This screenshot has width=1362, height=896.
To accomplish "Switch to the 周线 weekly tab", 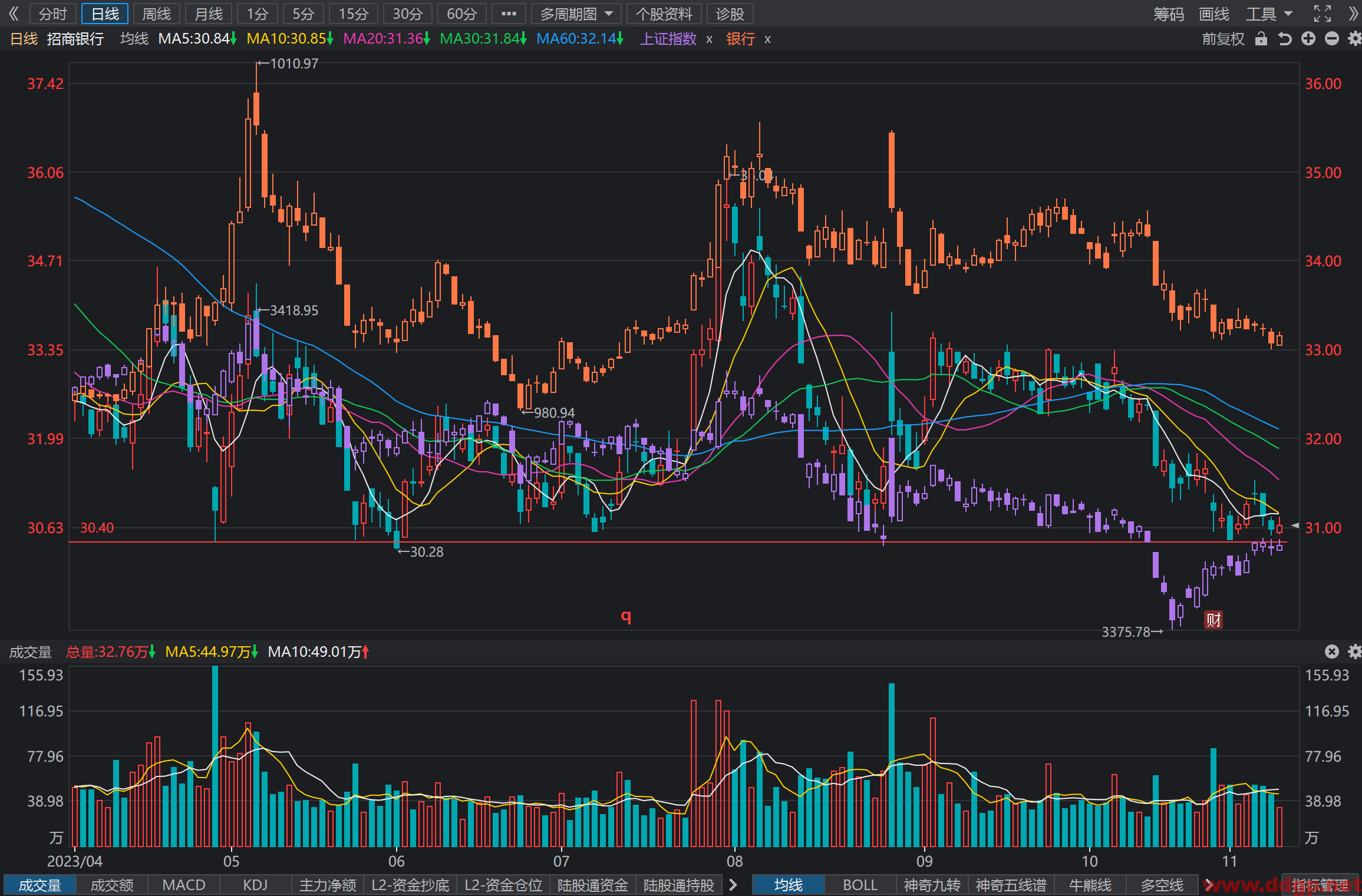I will point(157,14).
